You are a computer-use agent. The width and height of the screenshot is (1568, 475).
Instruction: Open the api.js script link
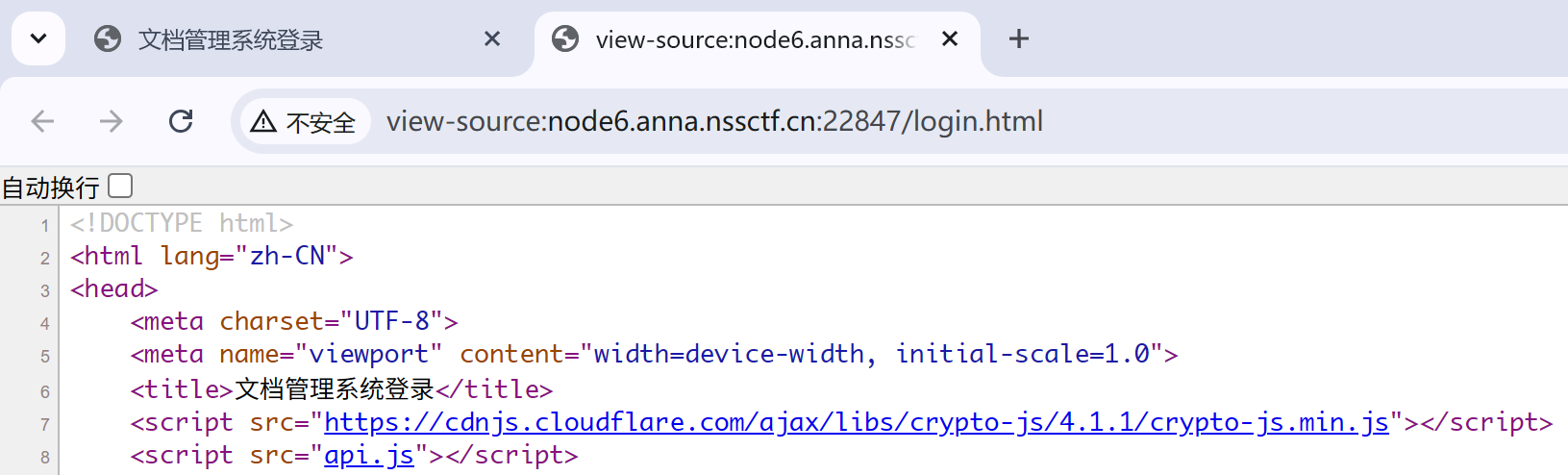369,455
